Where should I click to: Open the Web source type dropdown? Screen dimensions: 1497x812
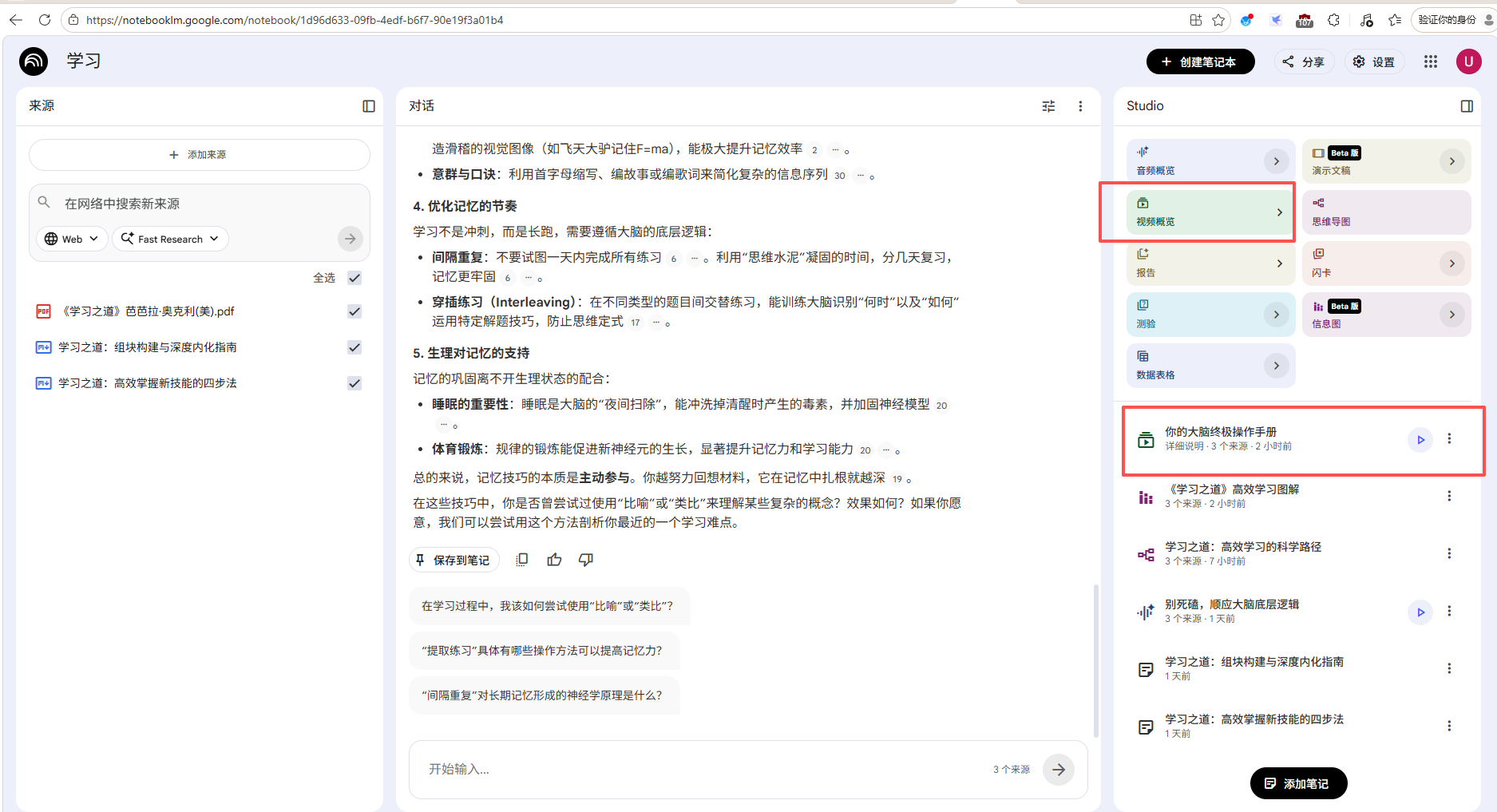(72, 239)
